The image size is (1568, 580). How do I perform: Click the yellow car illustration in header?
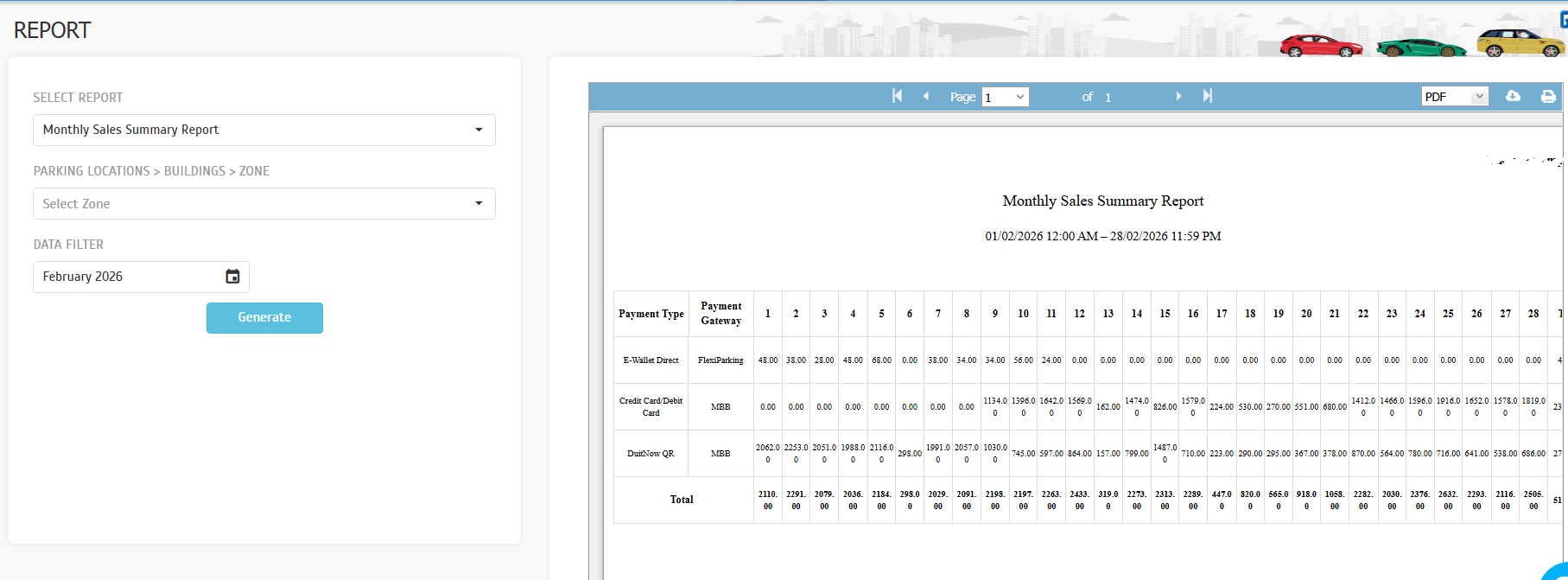1519,43
